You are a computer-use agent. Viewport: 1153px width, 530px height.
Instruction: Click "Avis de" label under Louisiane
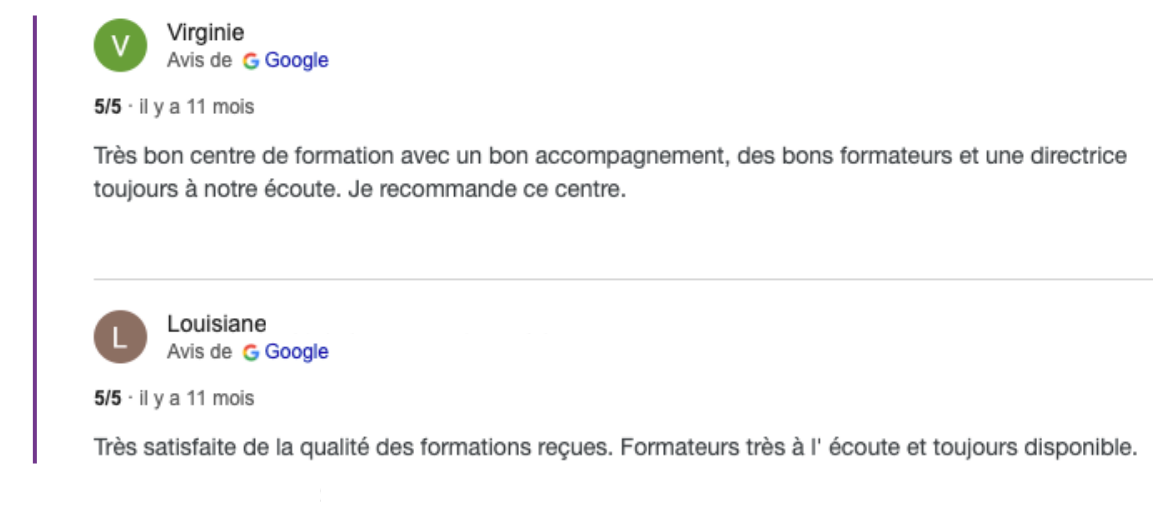(x=199, y=353)
